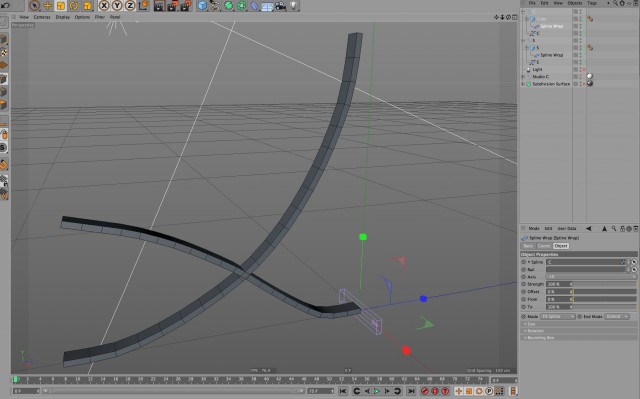The width and height of the screenshot is (640, 399).
Task: Toggle visibility dots for Subdivision Surface
Action: click(580, 84)
